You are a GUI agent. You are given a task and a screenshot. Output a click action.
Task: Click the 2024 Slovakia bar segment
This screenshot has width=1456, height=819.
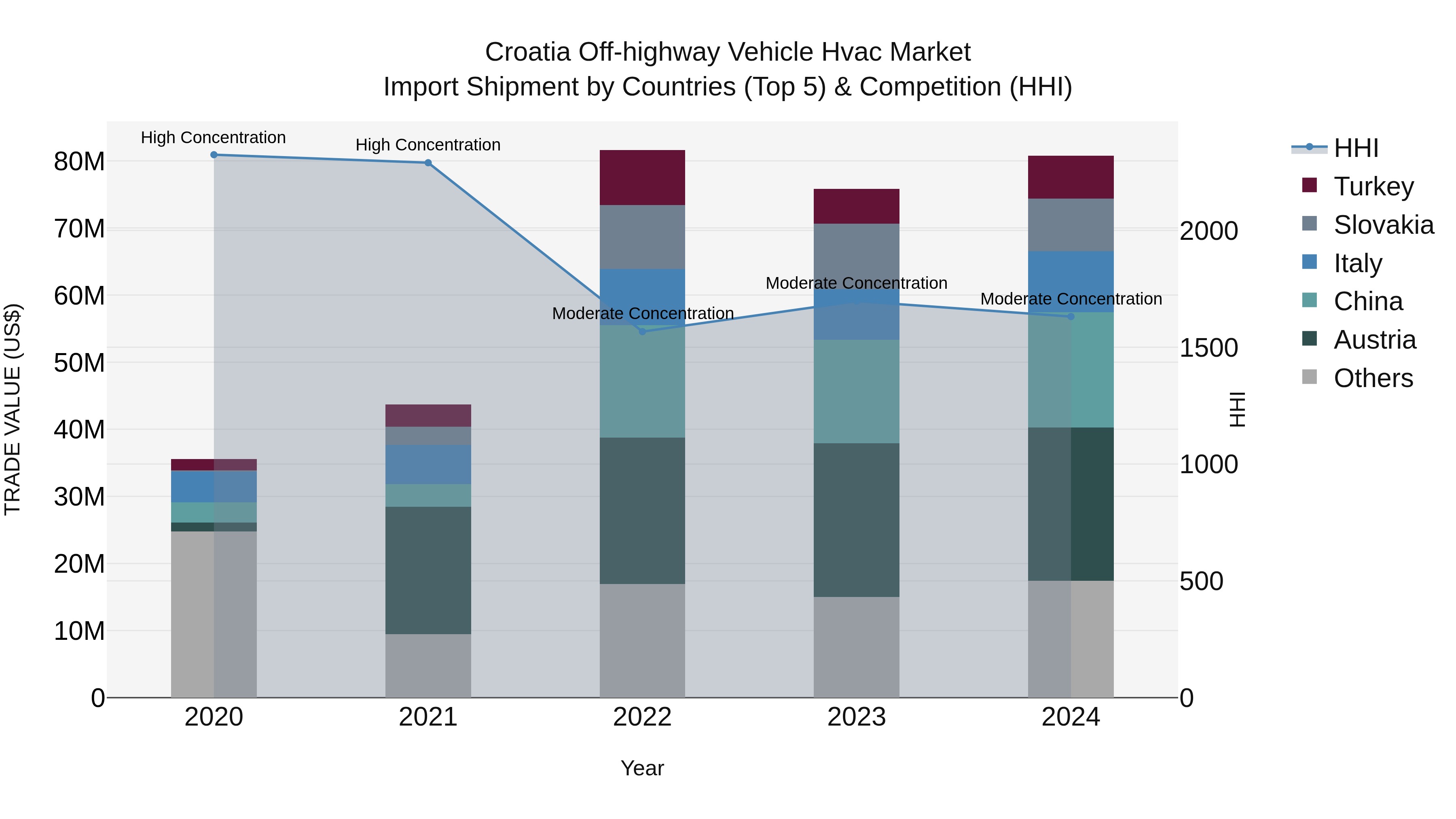click(1071, 225)
